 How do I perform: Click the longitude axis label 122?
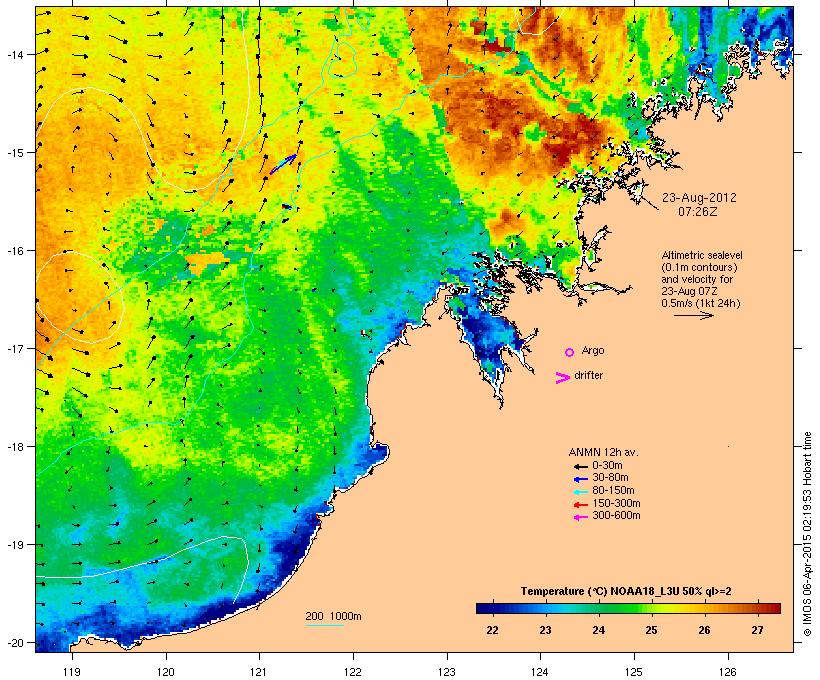[353, 672]
